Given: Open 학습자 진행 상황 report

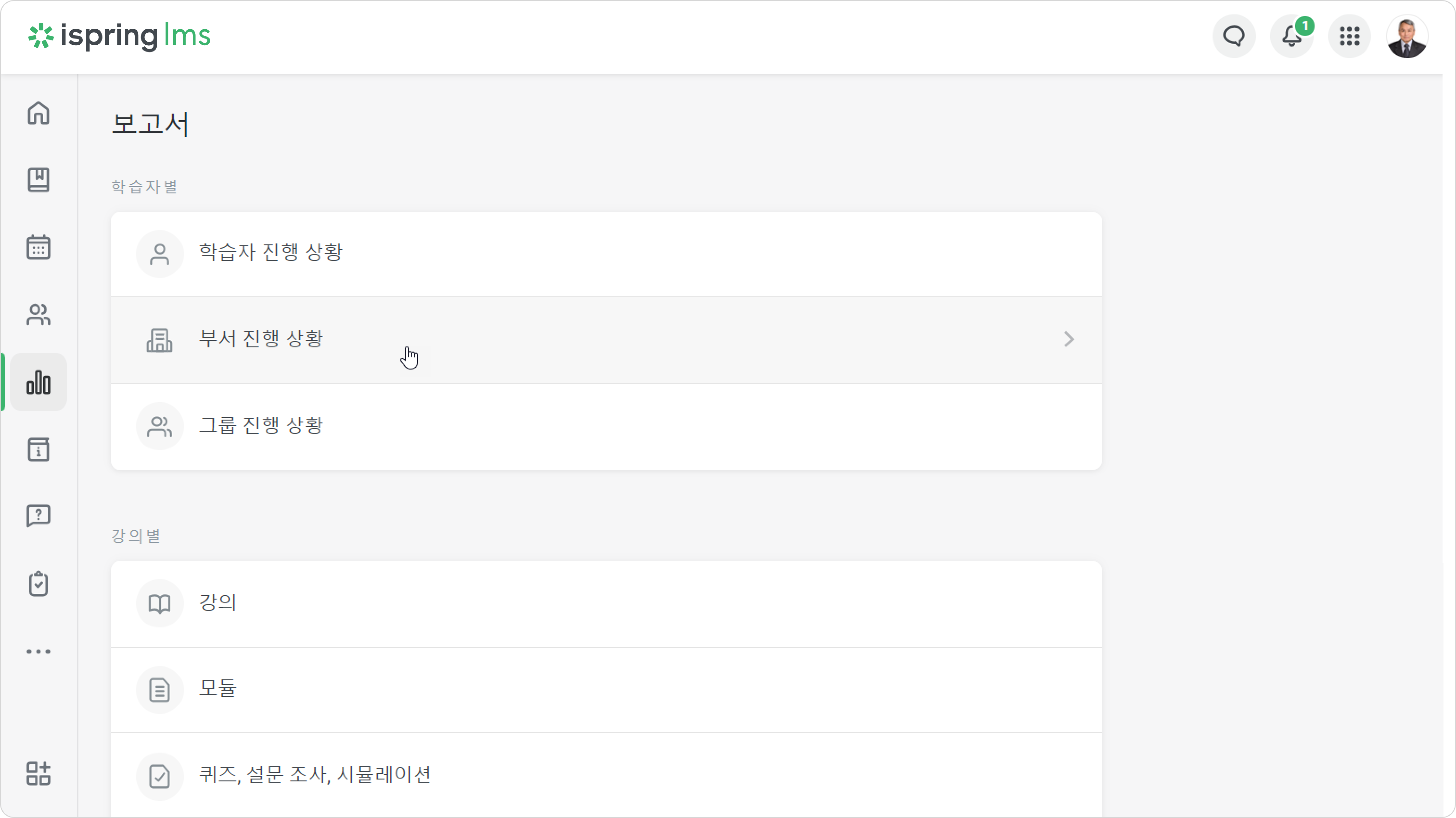Looking at the screenshot, I should [606, 254].
